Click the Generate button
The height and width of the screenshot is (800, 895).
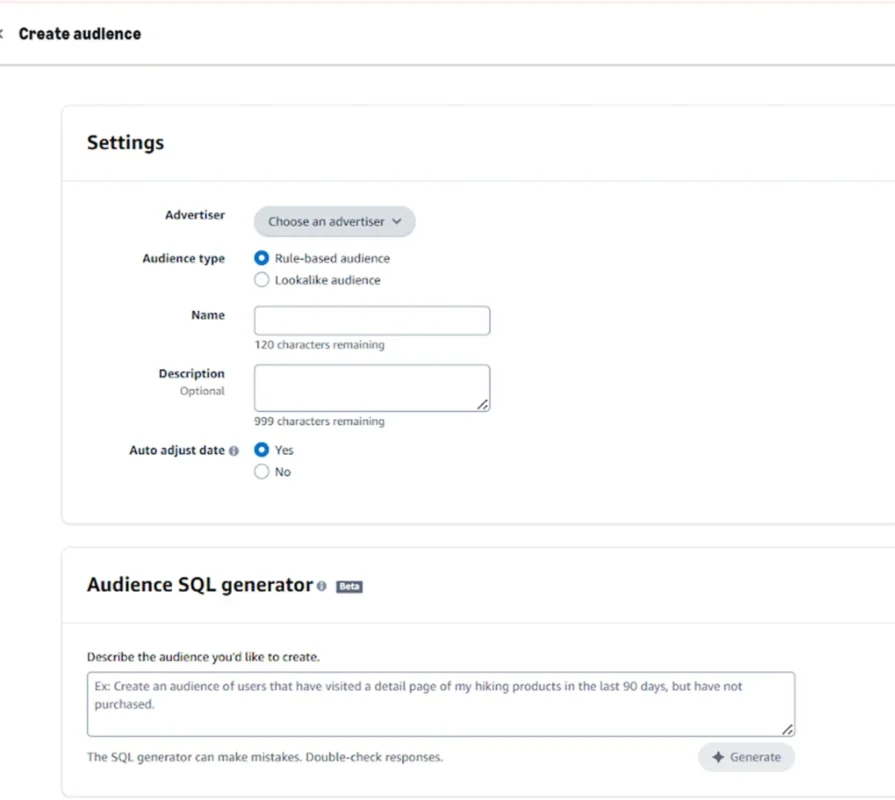tap(746, 757)
